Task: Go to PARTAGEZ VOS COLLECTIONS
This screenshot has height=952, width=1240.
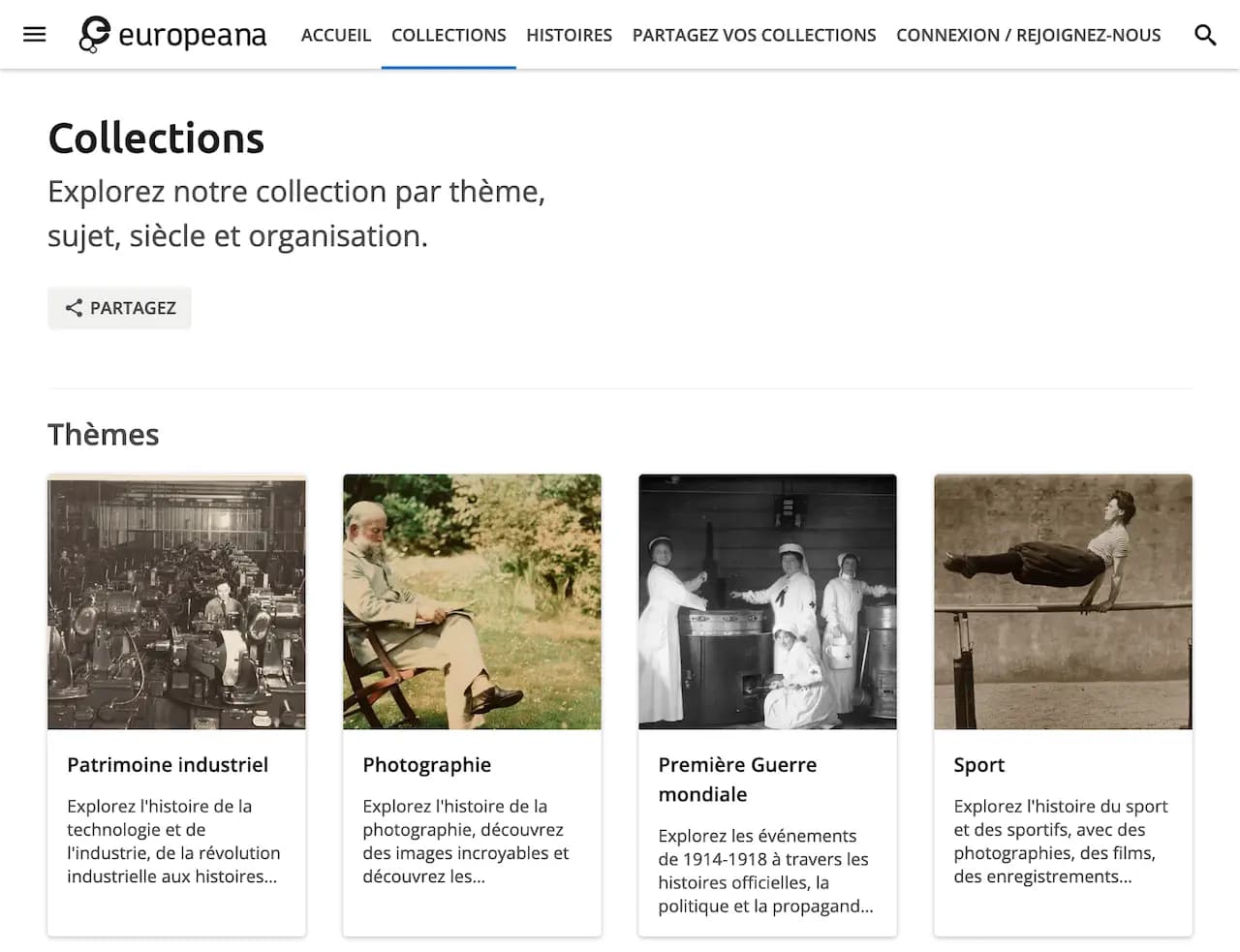Action: 754,35
